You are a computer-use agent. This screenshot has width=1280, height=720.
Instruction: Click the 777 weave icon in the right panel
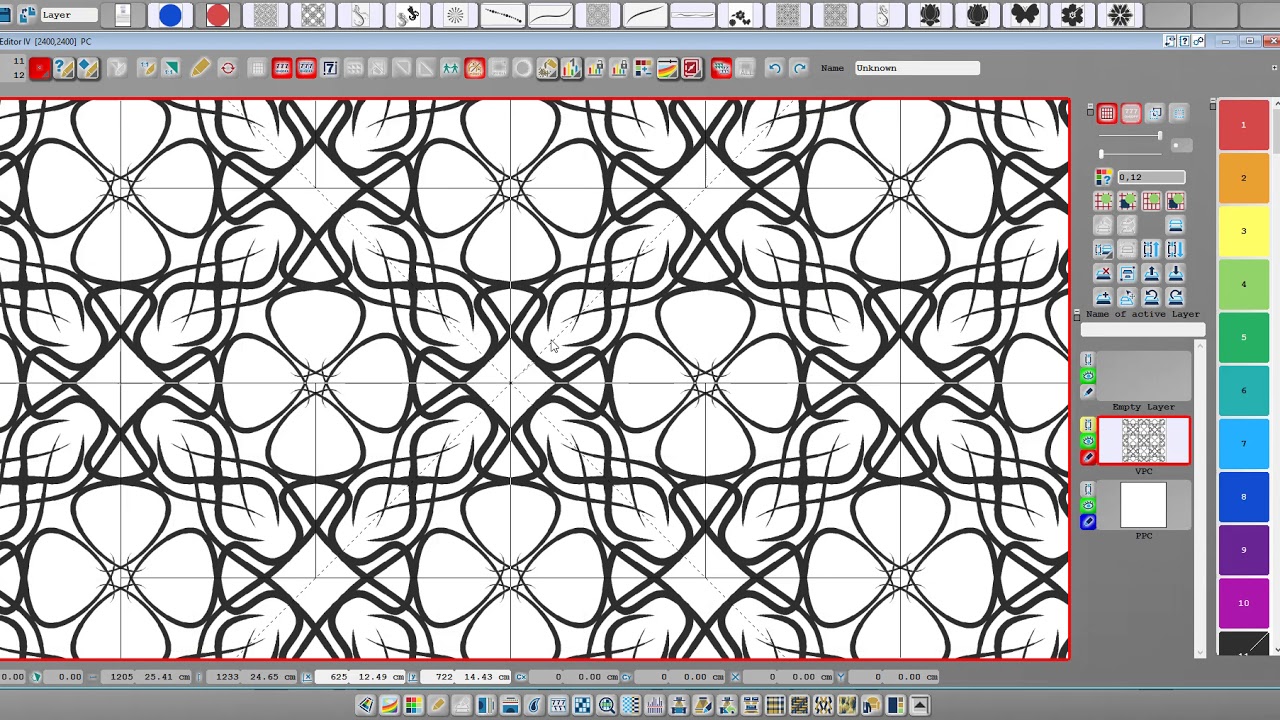pos(1130,113)
